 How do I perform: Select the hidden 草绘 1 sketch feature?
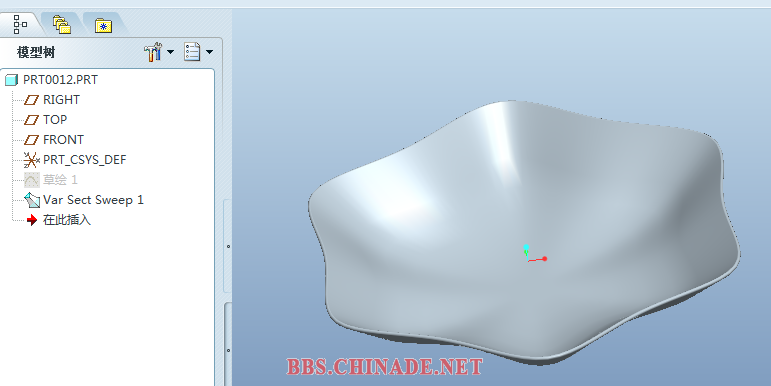pyautogui.click(x=51, y=180)
